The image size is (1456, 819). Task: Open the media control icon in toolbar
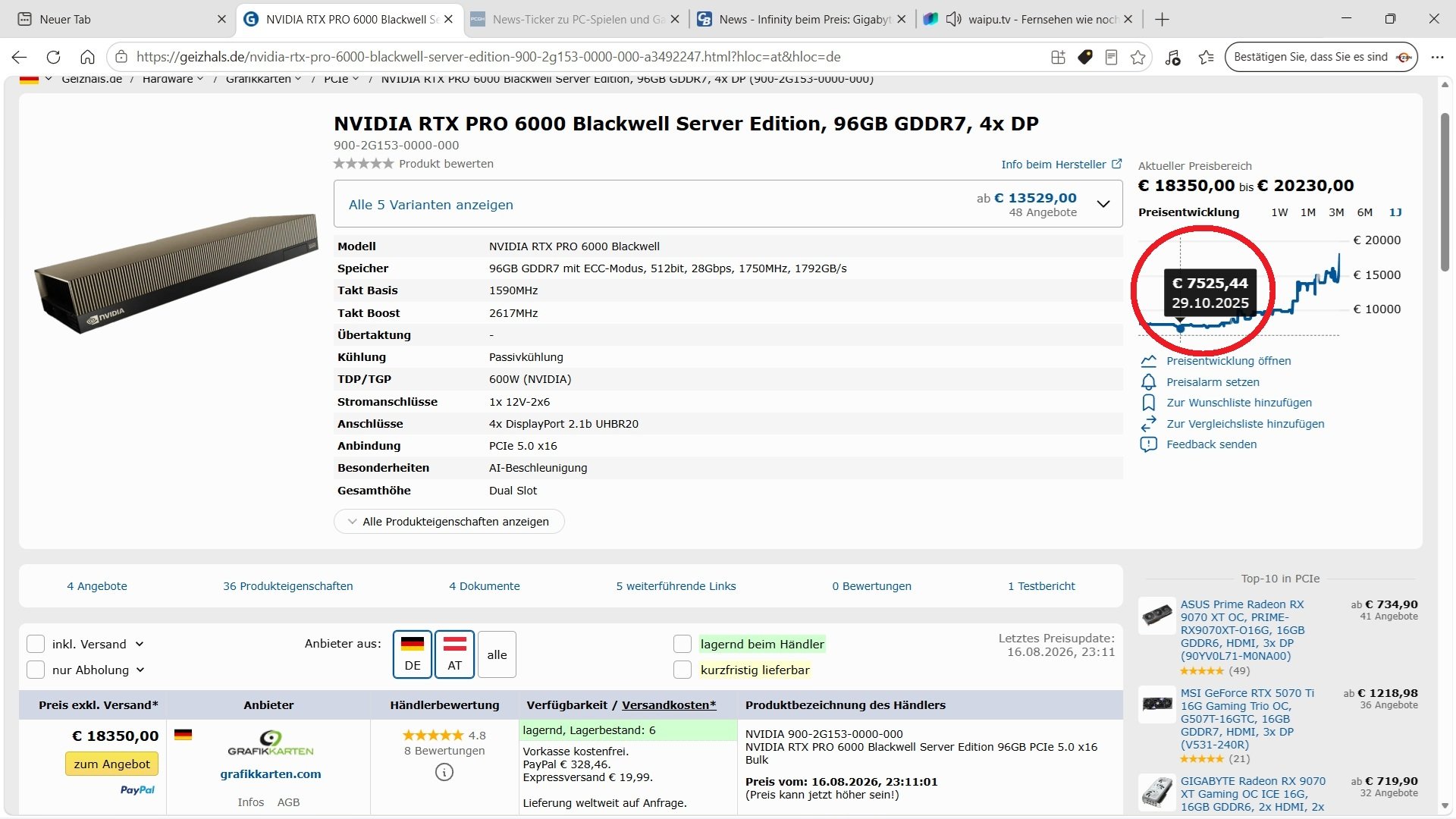tap(1173, 57)
